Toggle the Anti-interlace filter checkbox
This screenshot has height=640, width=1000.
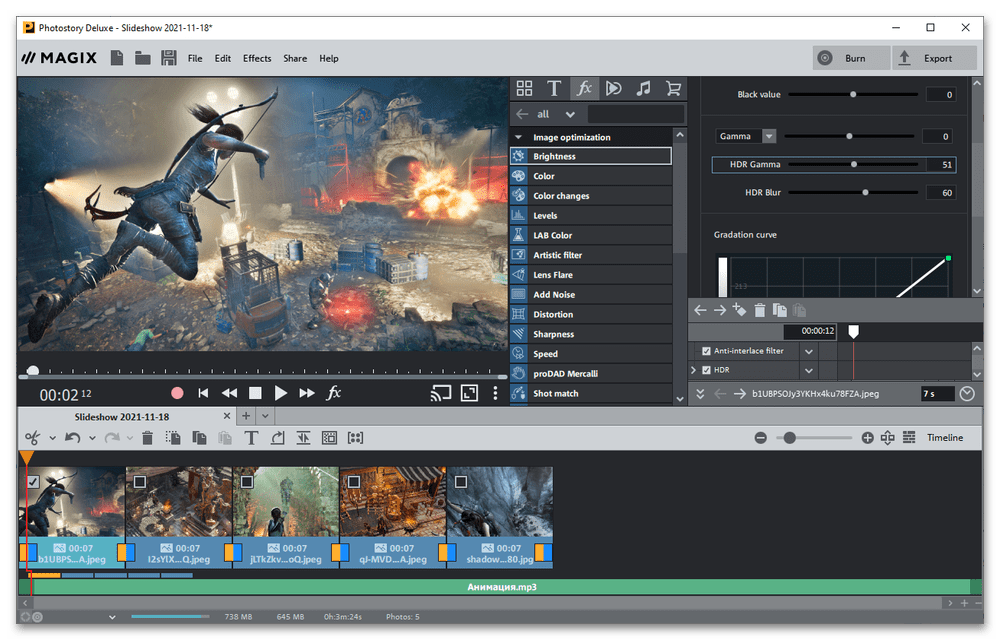(x=707, y=351)
